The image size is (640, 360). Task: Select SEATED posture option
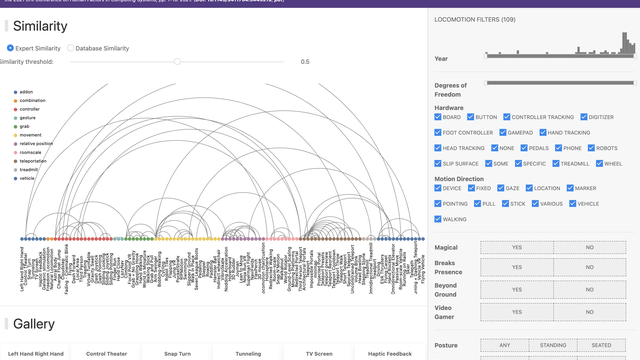tap(602, 345)
